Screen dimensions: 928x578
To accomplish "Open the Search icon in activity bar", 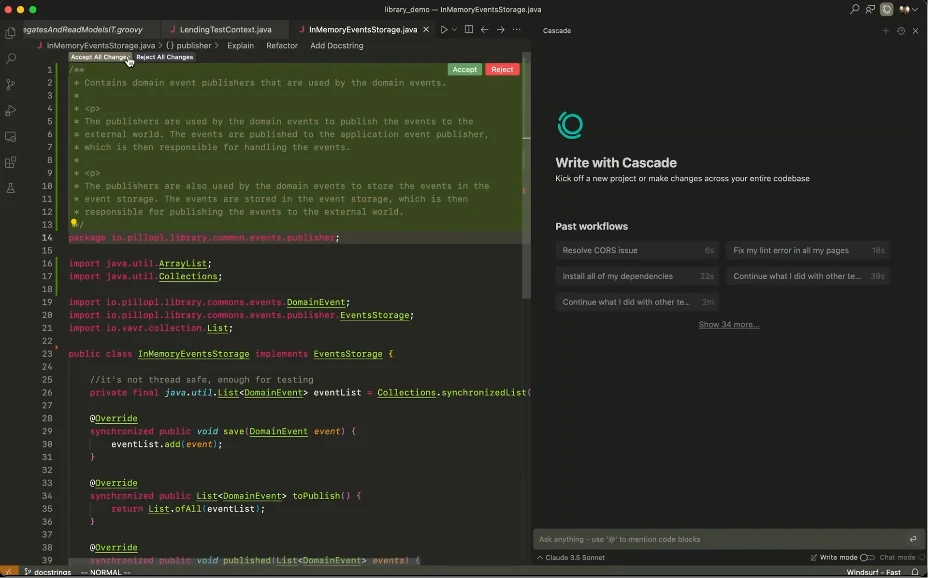I will tap(10, 59).
